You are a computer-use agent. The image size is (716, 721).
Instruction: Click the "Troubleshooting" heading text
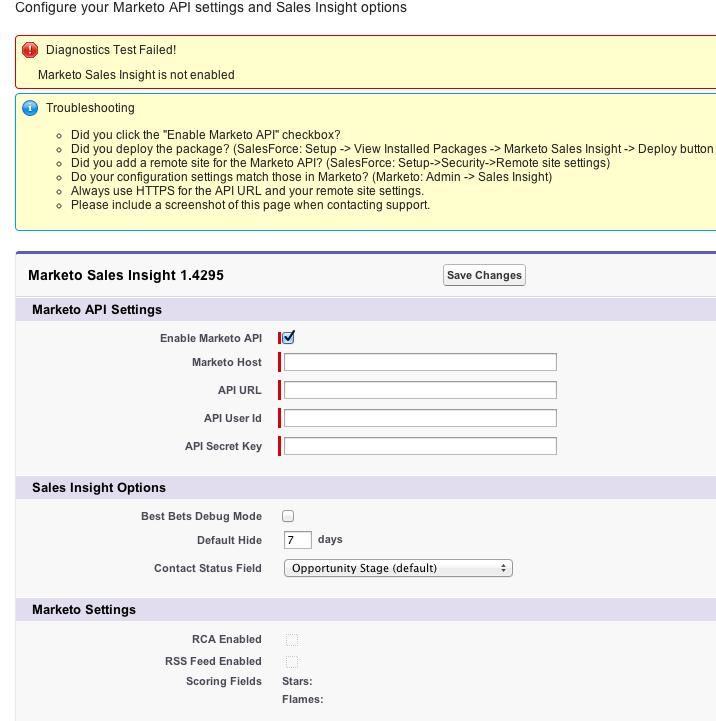click(90, 108)
